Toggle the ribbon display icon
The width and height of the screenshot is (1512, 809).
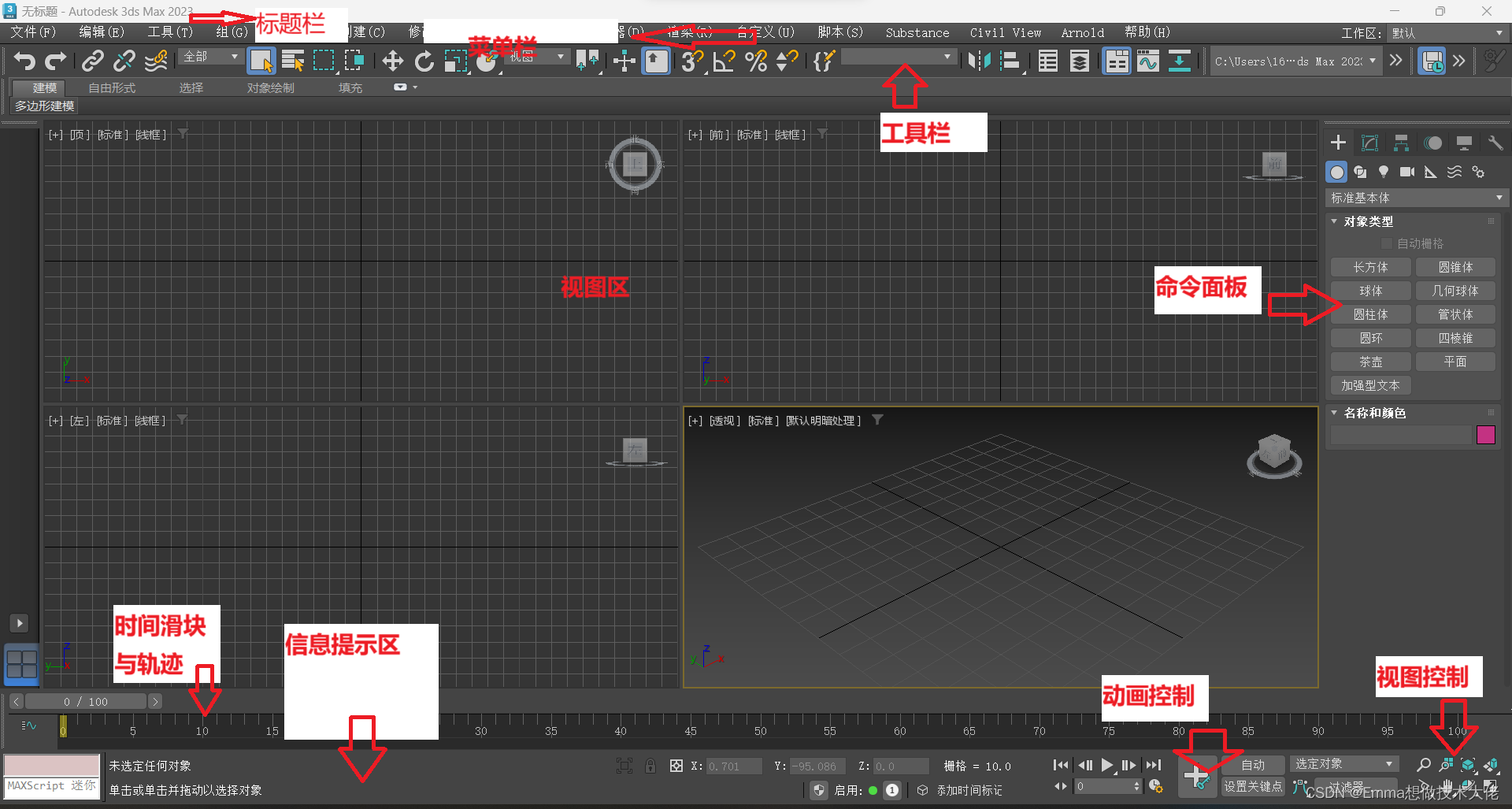(1117, 61)
